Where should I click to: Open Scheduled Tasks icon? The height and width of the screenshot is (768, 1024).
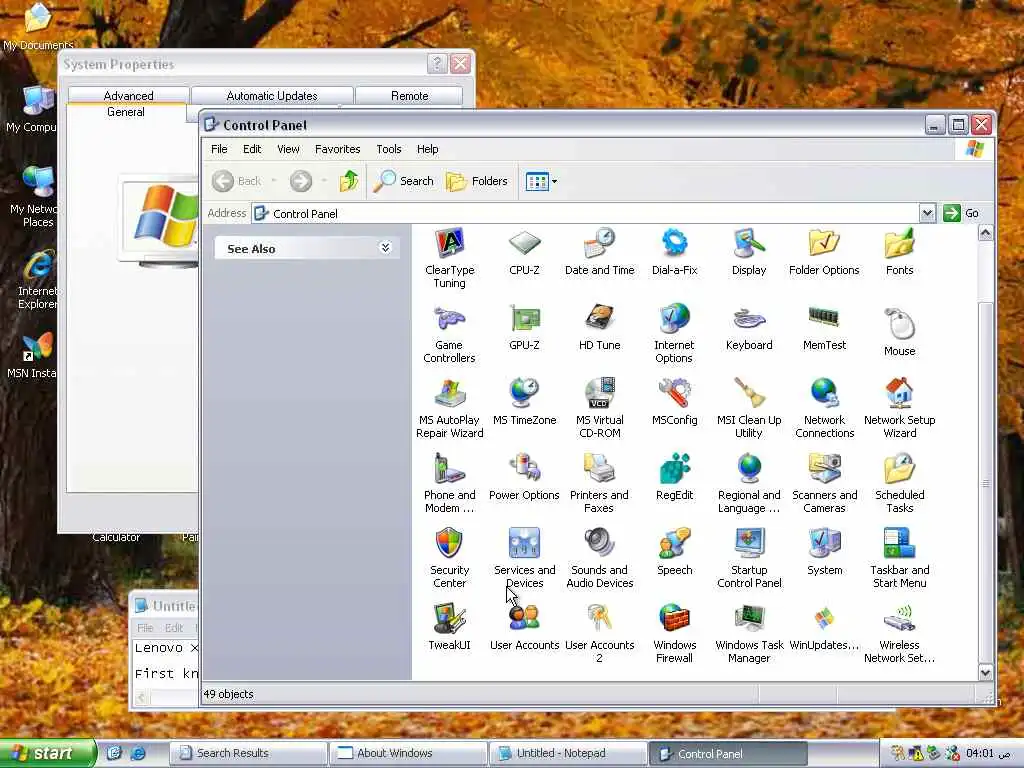tap(899, 483)
